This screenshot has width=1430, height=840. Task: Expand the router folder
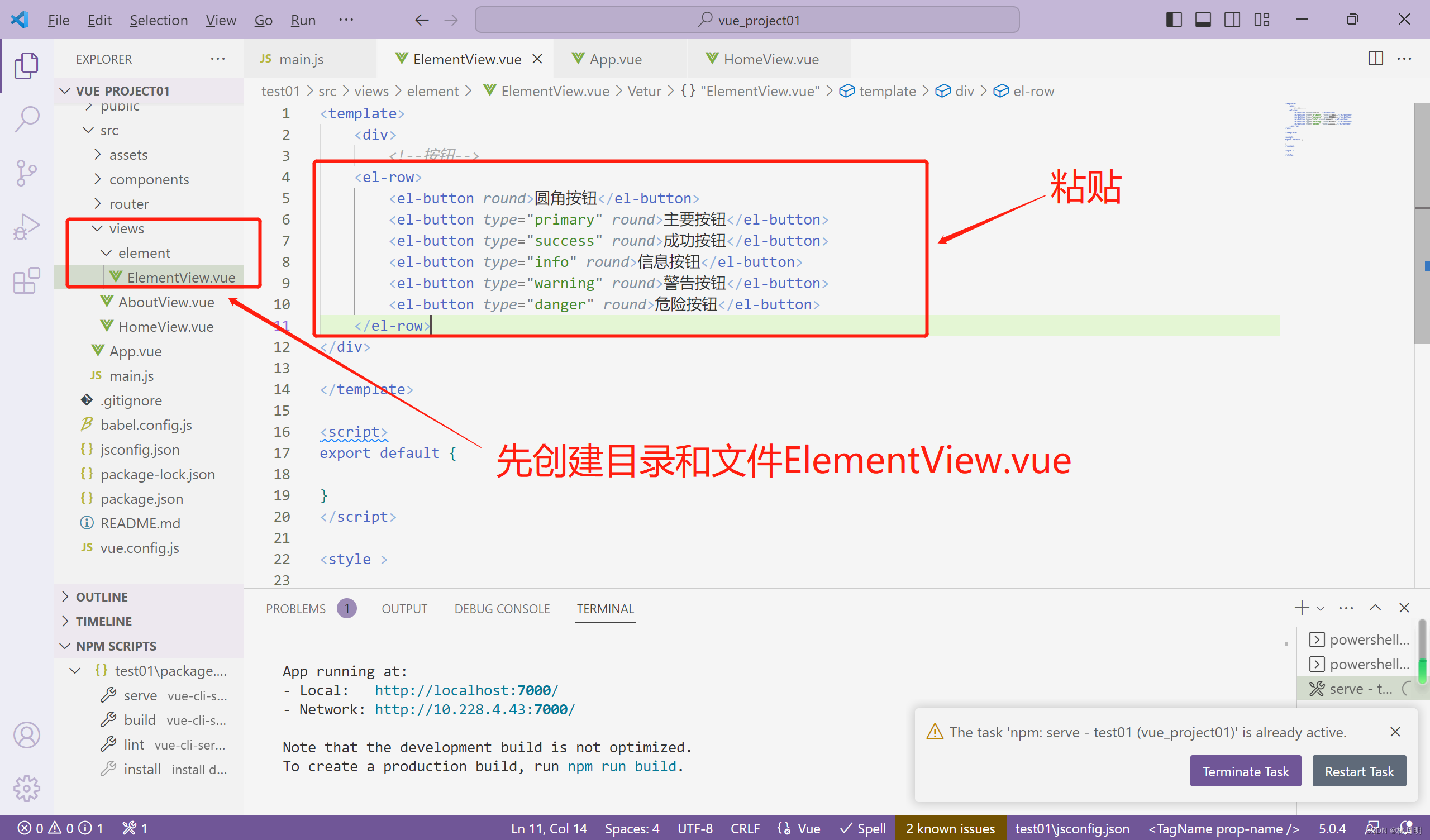click(149, 204)
